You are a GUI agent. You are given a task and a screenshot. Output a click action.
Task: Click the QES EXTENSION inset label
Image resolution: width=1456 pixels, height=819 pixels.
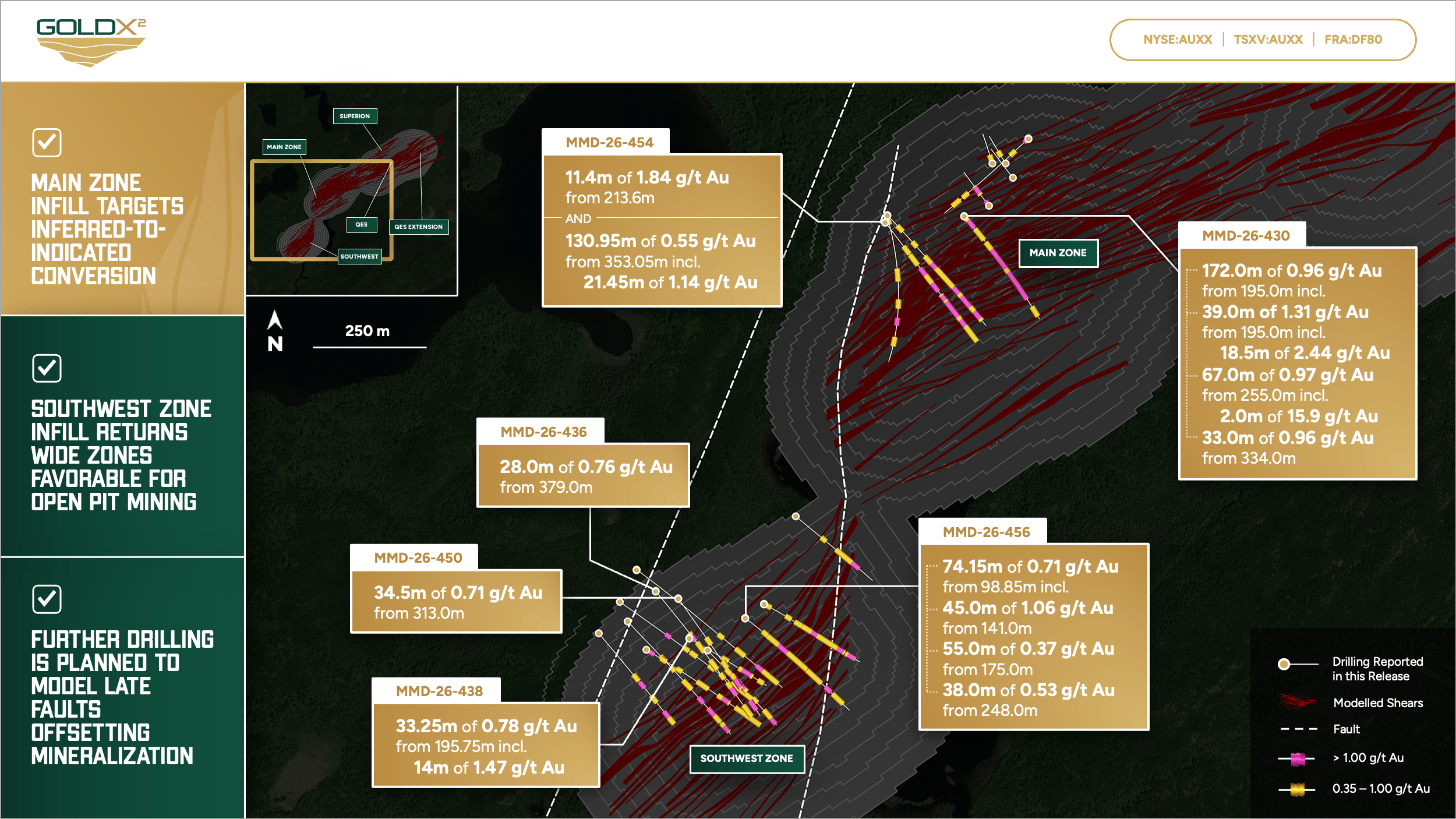419,227
